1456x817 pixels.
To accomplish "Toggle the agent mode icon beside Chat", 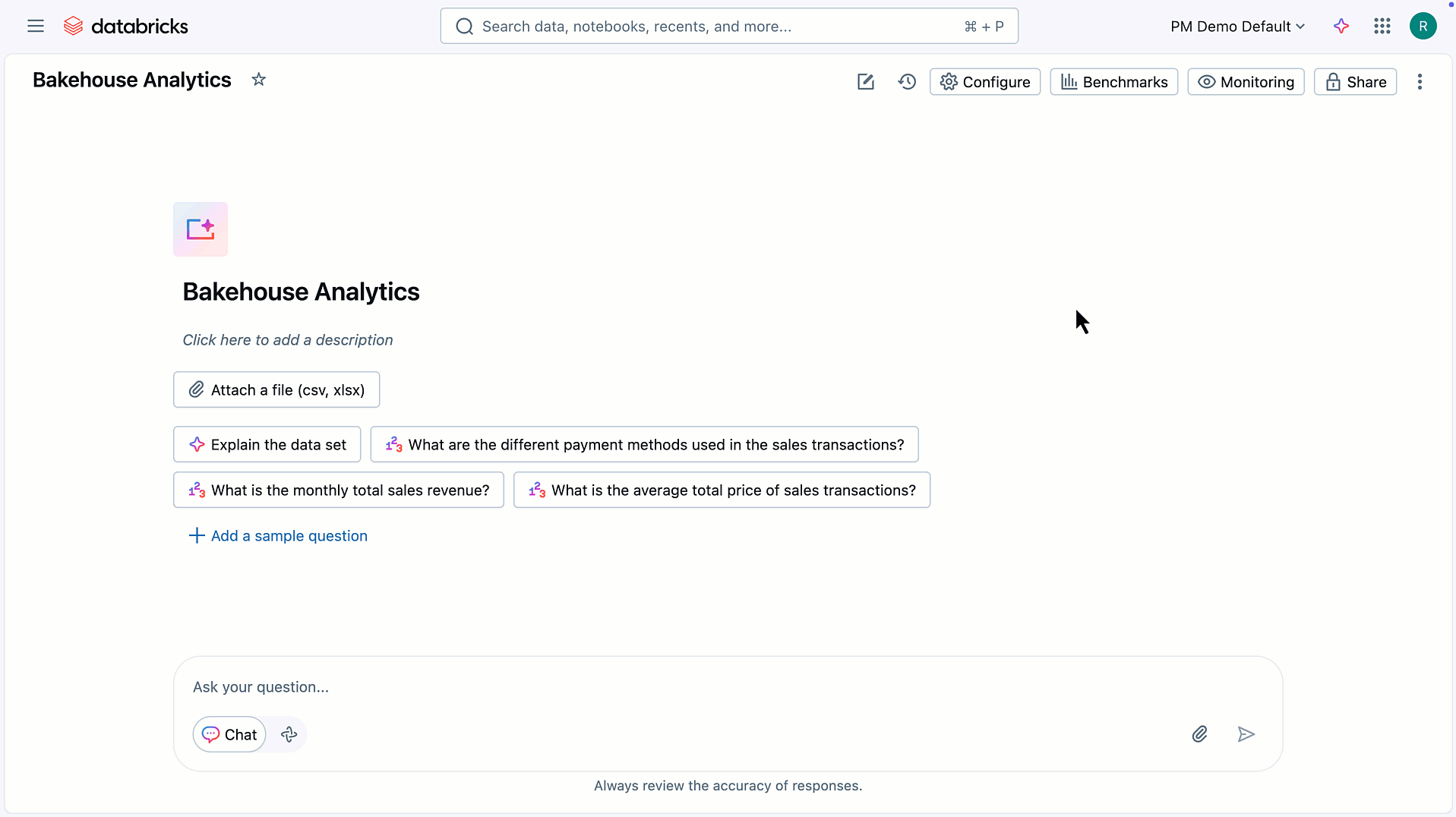I will [x=289, y=734].
